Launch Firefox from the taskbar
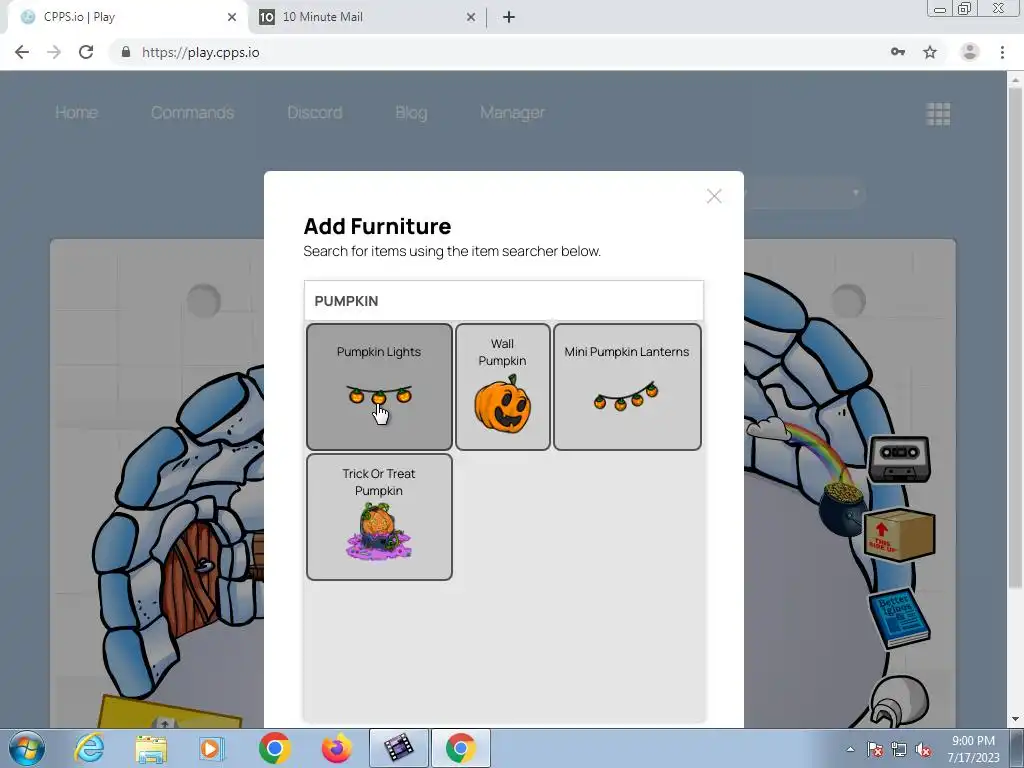The image size is (1024, 768). pos(337,748)
